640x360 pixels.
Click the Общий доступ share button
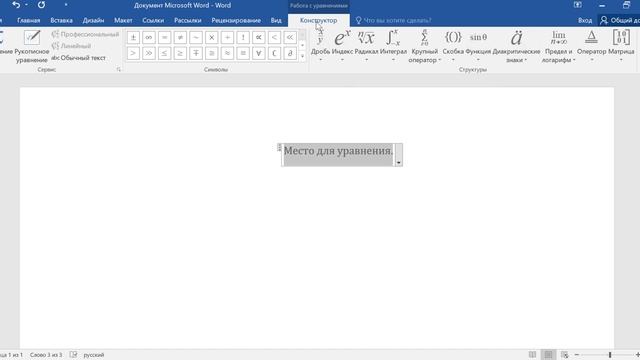620,20
